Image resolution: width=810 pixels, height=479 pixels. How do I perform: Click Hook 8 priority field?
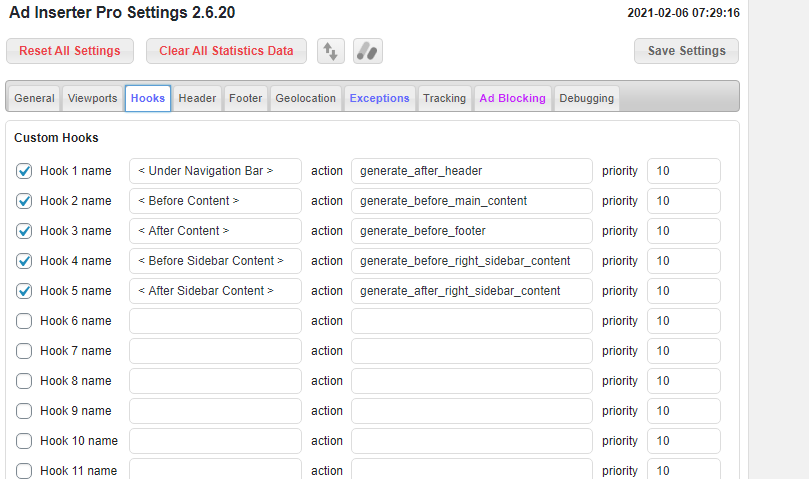pyautogui.click(x=684, y=381)
